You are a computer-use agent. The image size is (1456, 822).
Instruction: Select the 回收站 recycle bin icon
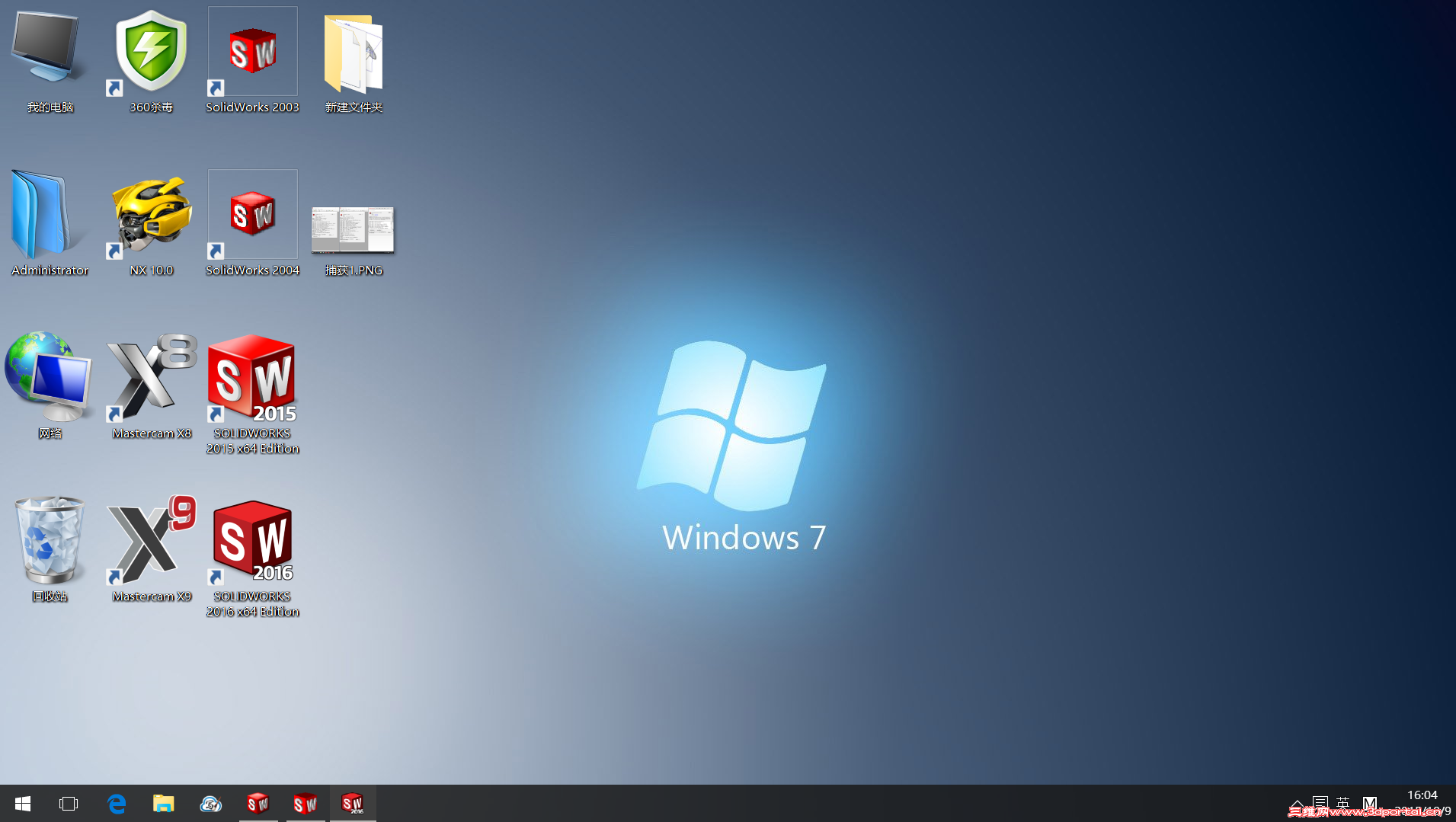(x=50, y=550)
